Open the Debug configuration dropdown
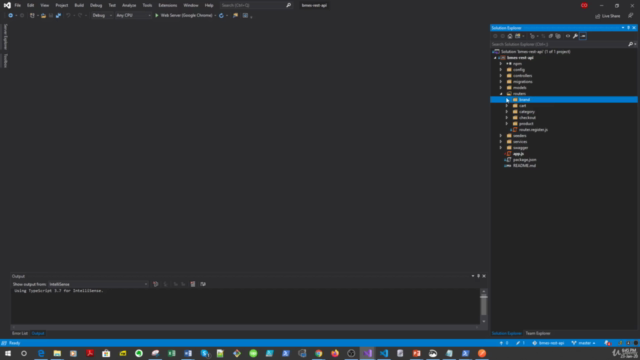The image size is (640, 360). (102, 16)
